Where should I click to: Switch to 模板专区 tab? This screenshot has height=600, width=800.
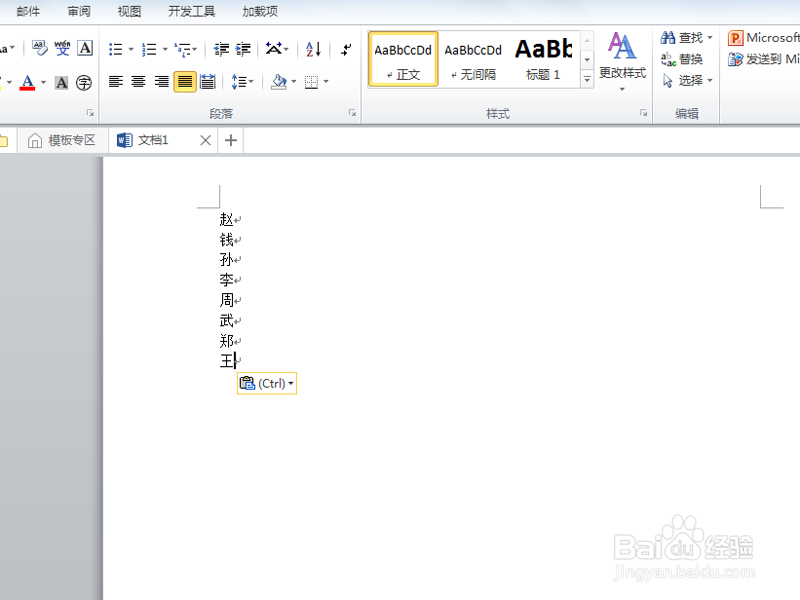point(62,140)
